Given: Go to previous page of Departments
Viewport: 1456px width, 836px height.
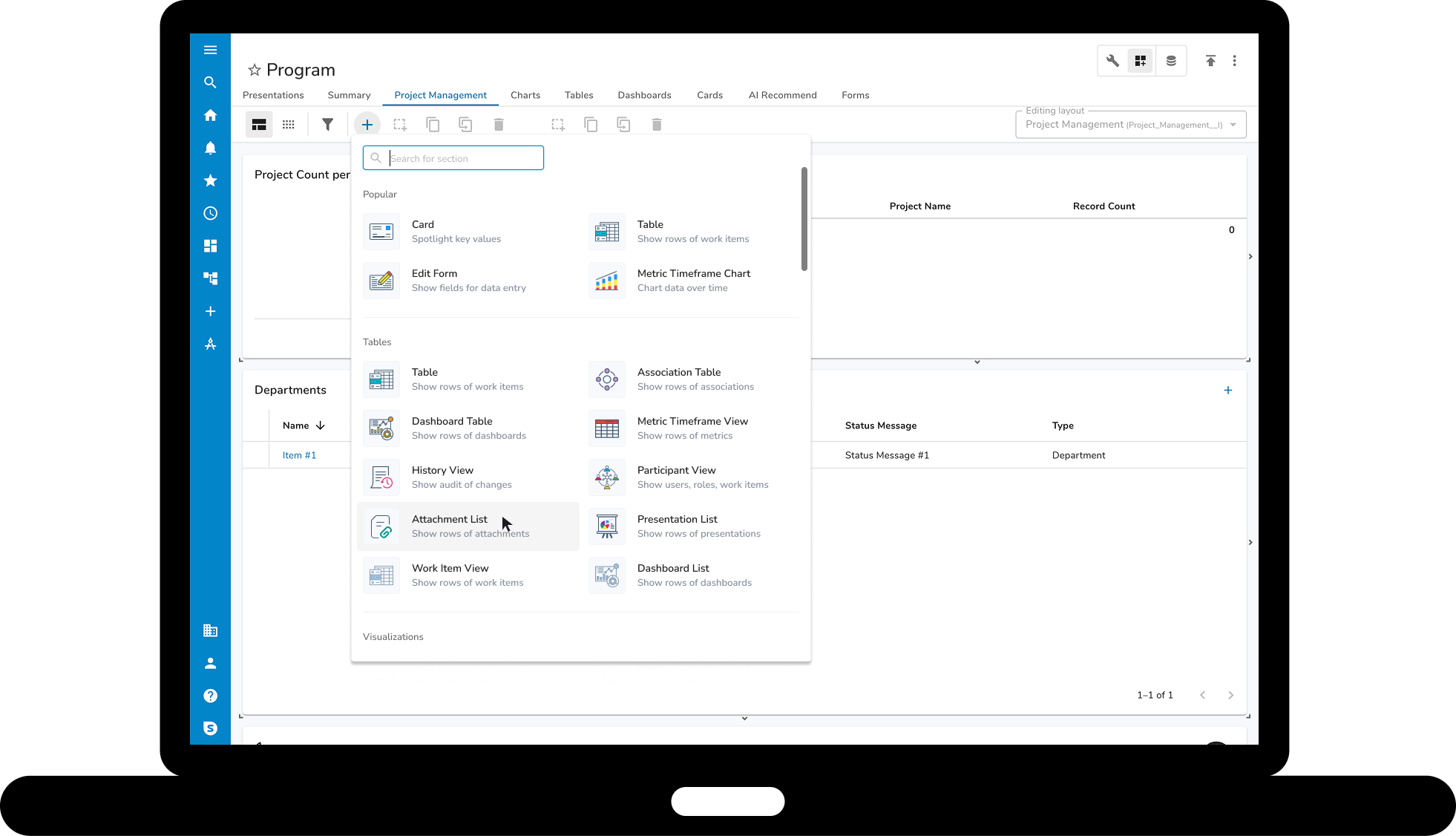Looking at the screenshot, I should [1202, 695].
